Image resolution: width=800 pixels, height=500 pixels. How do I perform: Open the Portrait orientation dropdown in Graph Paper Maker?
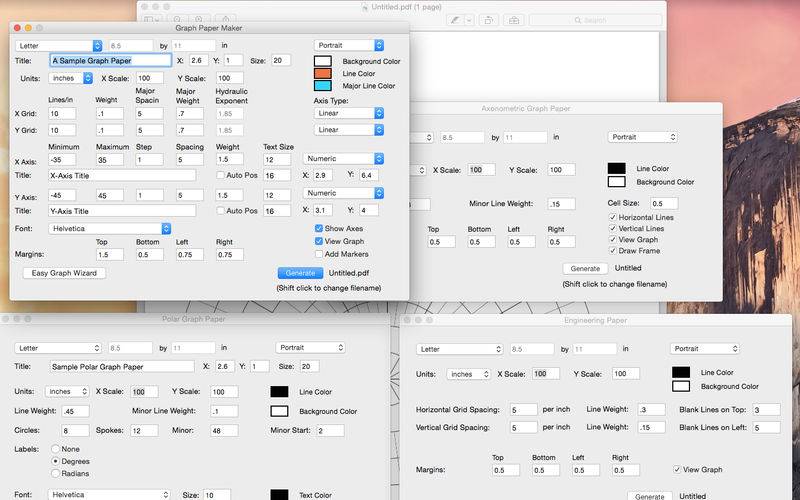[349, 45]
